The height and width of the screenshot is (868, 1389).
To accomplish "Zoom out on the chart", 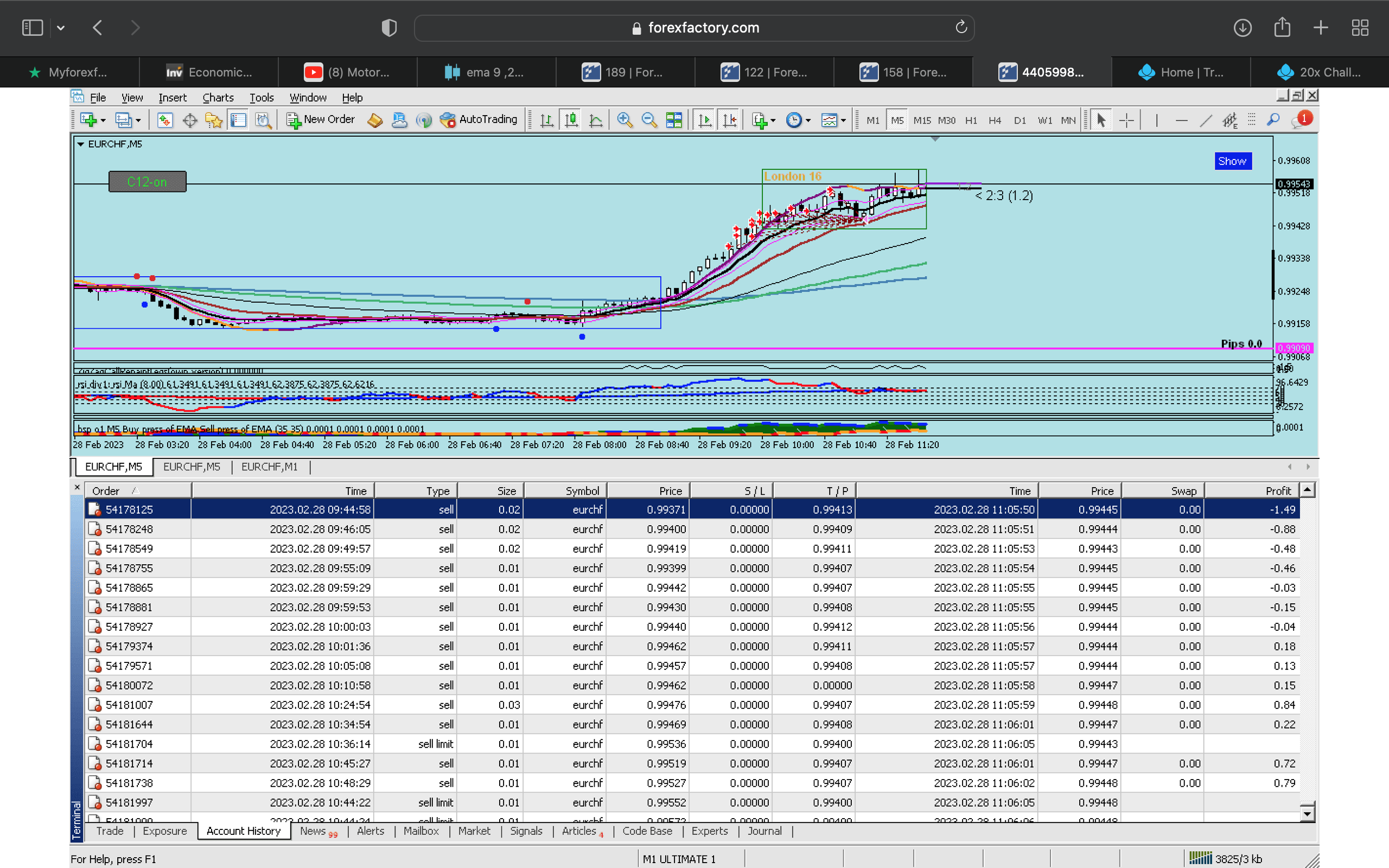I will (649, 120).
